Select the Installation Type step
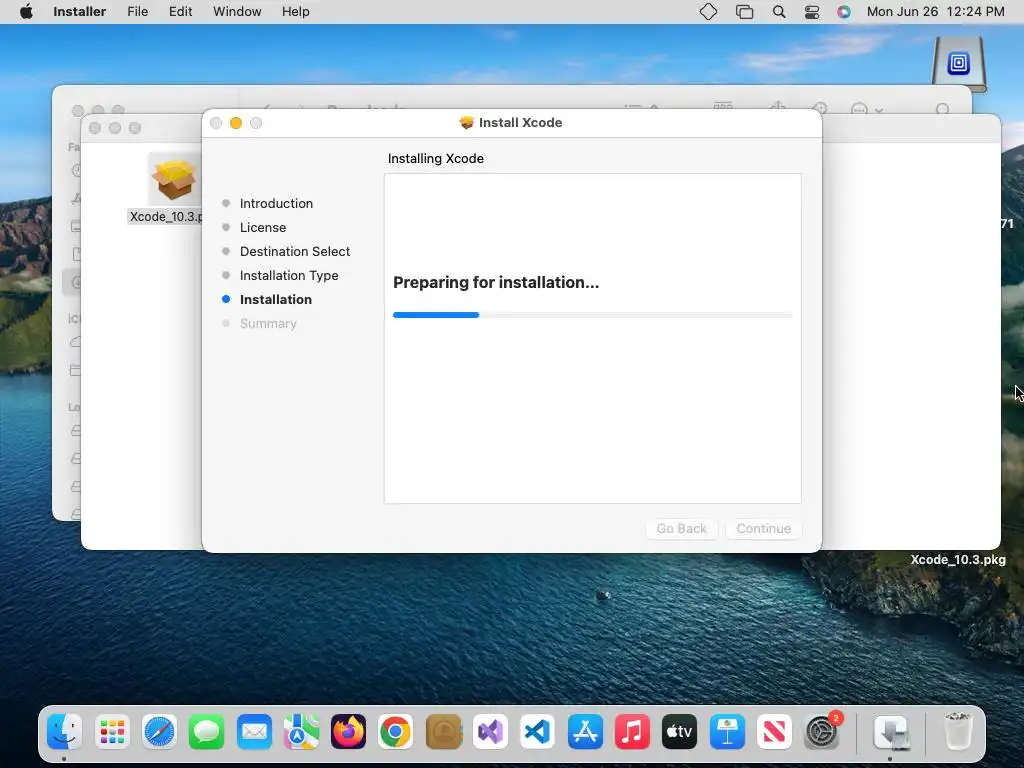Screen dimensions: 1024x768 289,276
